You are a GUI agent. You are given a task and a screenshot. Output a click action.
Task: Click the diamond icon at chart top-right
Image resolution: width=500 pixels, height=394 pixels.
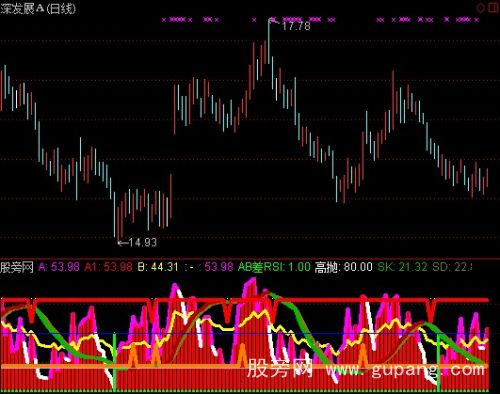point(481,8)
